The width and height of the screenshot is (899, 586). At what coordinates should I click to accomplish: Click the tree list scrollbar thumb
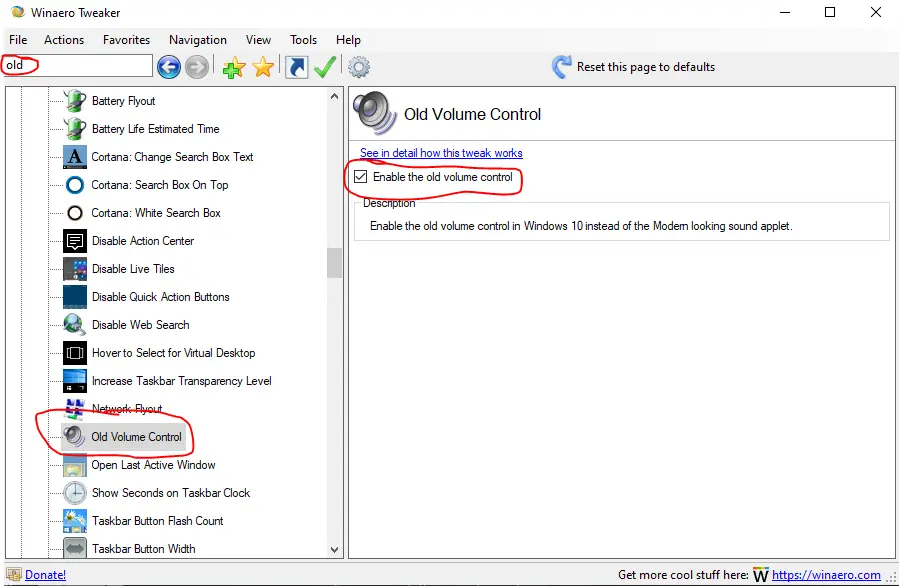click(x=334, y=263)
